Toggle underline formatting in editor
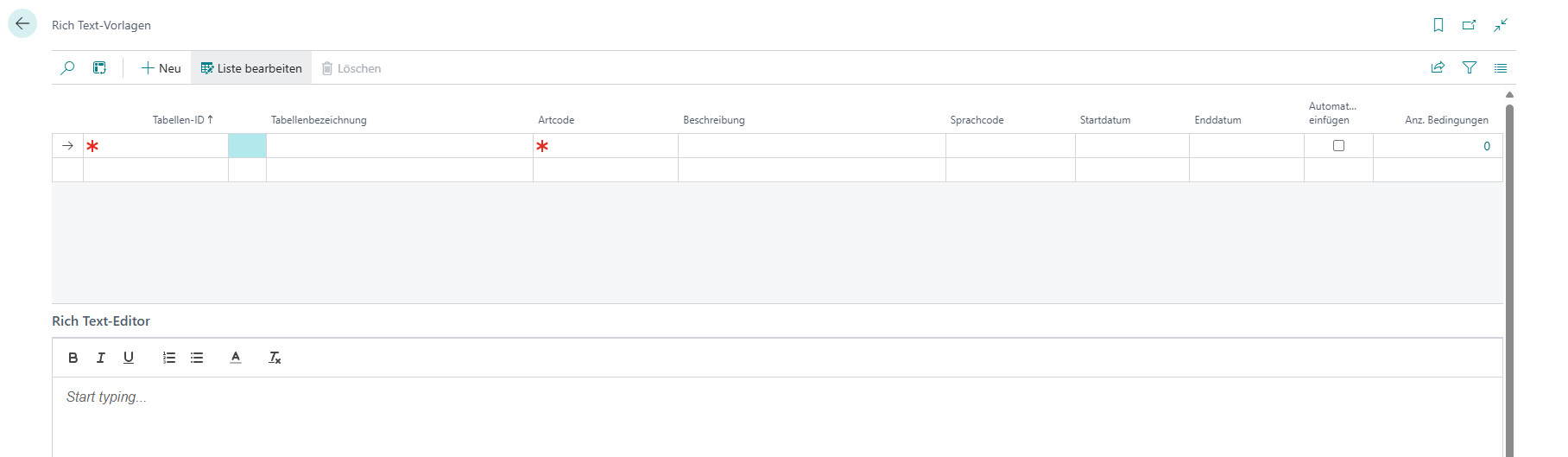1568x457 pixels. [x=129, y=358]
